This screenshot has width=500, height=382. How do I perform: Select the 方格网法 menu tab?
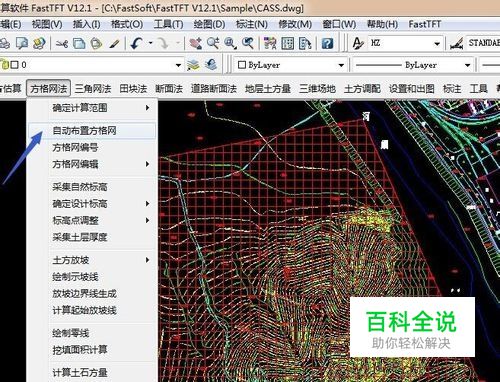pyautogui.click(x=49, y=88)
